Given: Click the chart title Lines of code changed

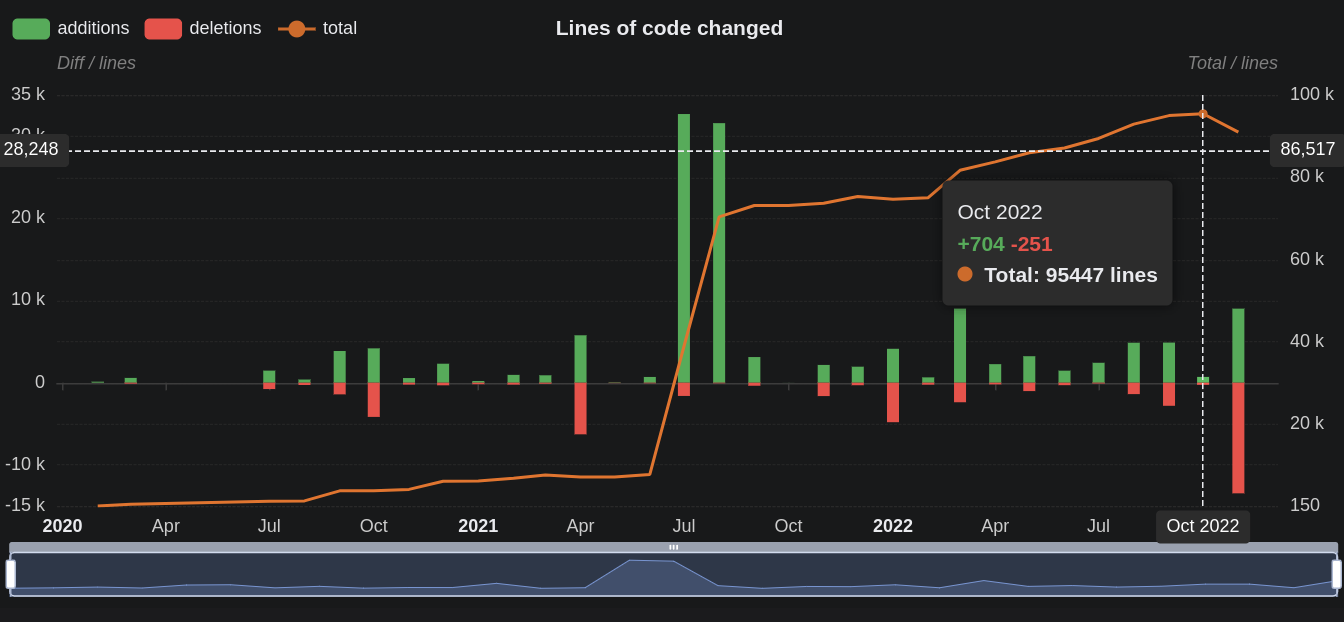Looking at the screenshot, I should coord(669,28).
